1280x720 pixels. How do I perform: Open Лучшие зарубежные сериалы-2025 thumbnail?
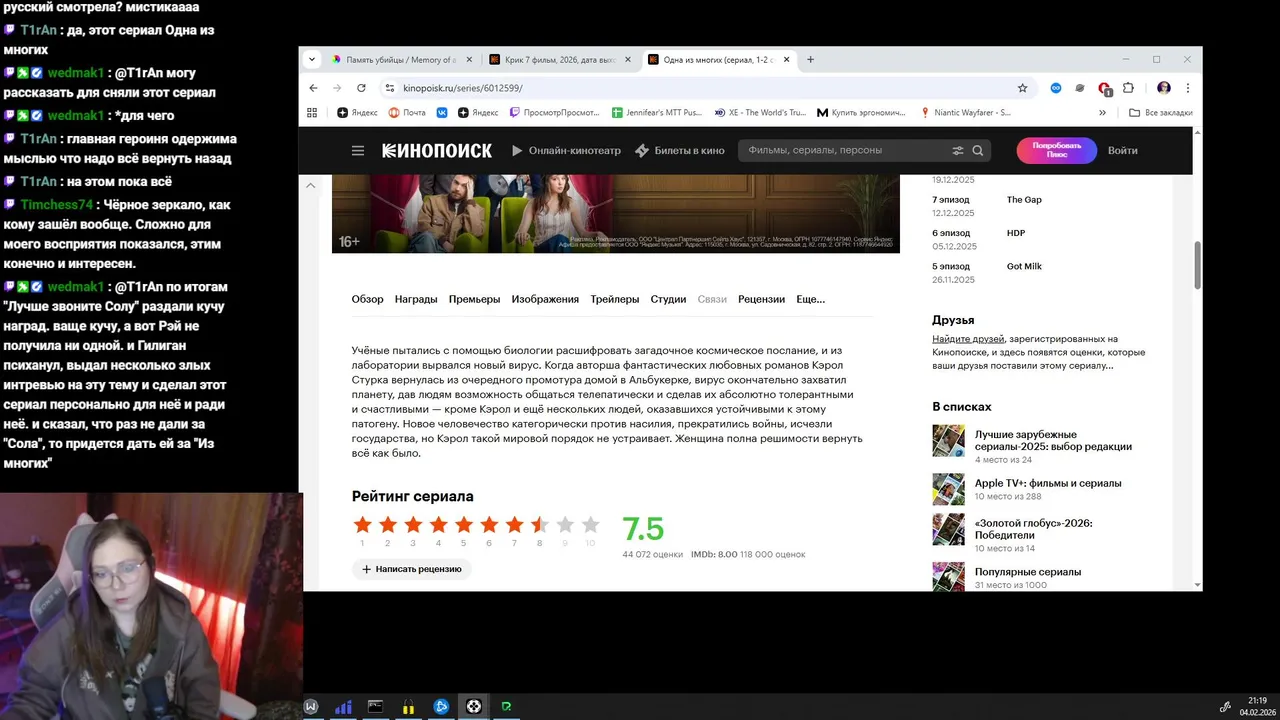[948, 441]
